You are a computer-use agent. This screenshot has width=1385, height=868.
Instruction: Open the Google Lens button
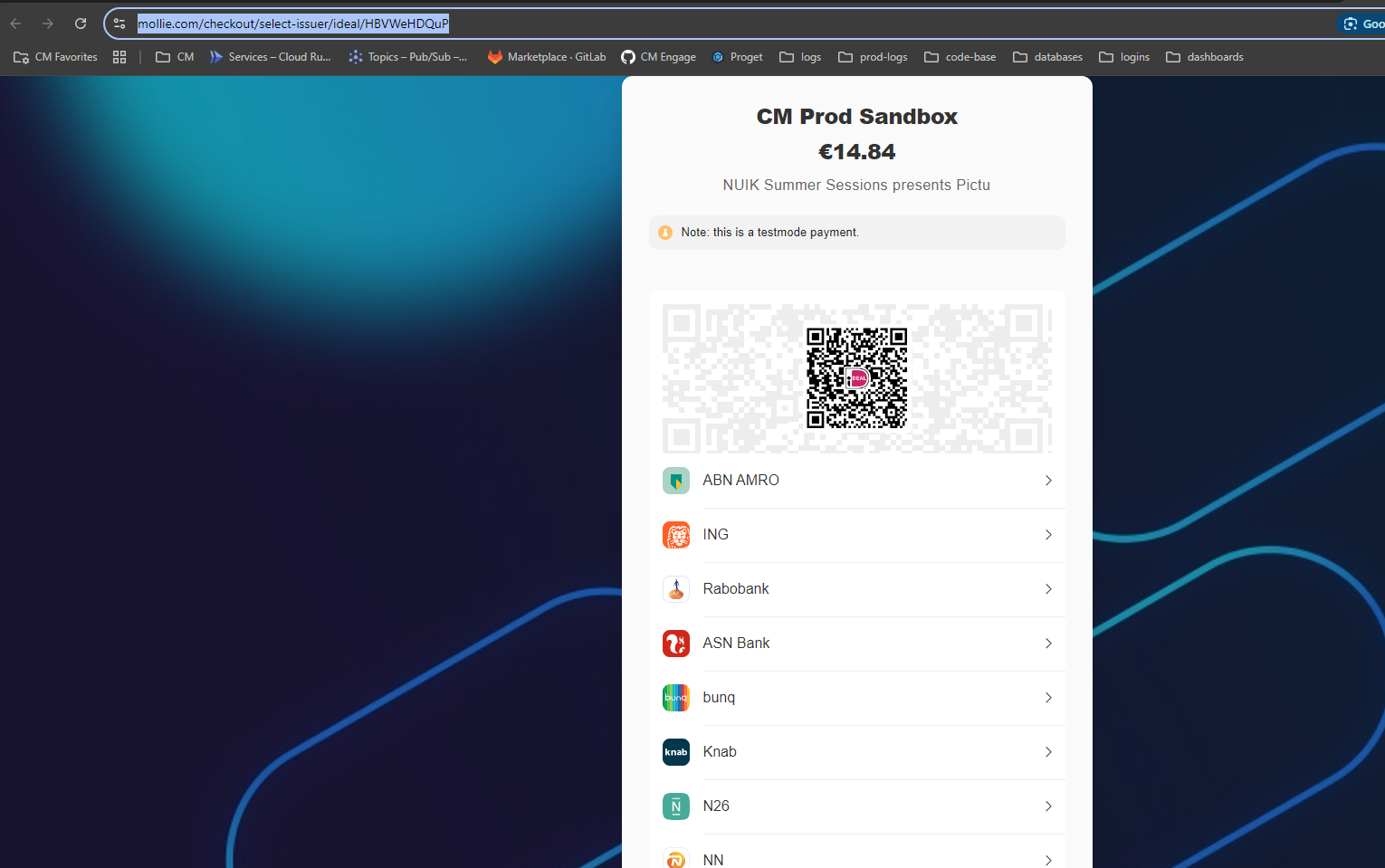coord(1361,24)
